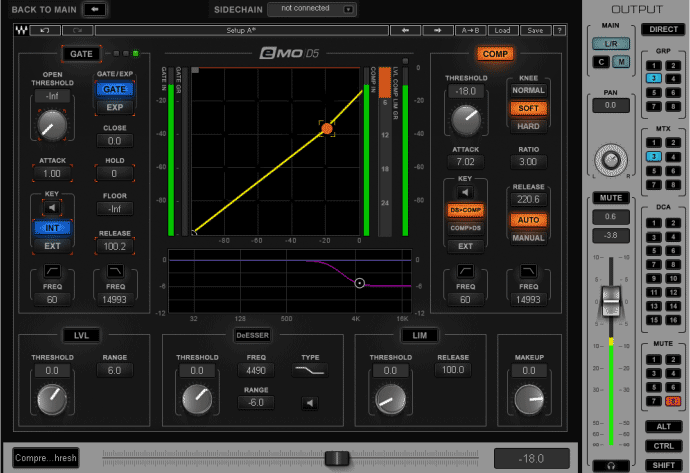Screen dimensions: 690x473
Task: Click compressor high-pass filter icon
Action: pos(465,271)
